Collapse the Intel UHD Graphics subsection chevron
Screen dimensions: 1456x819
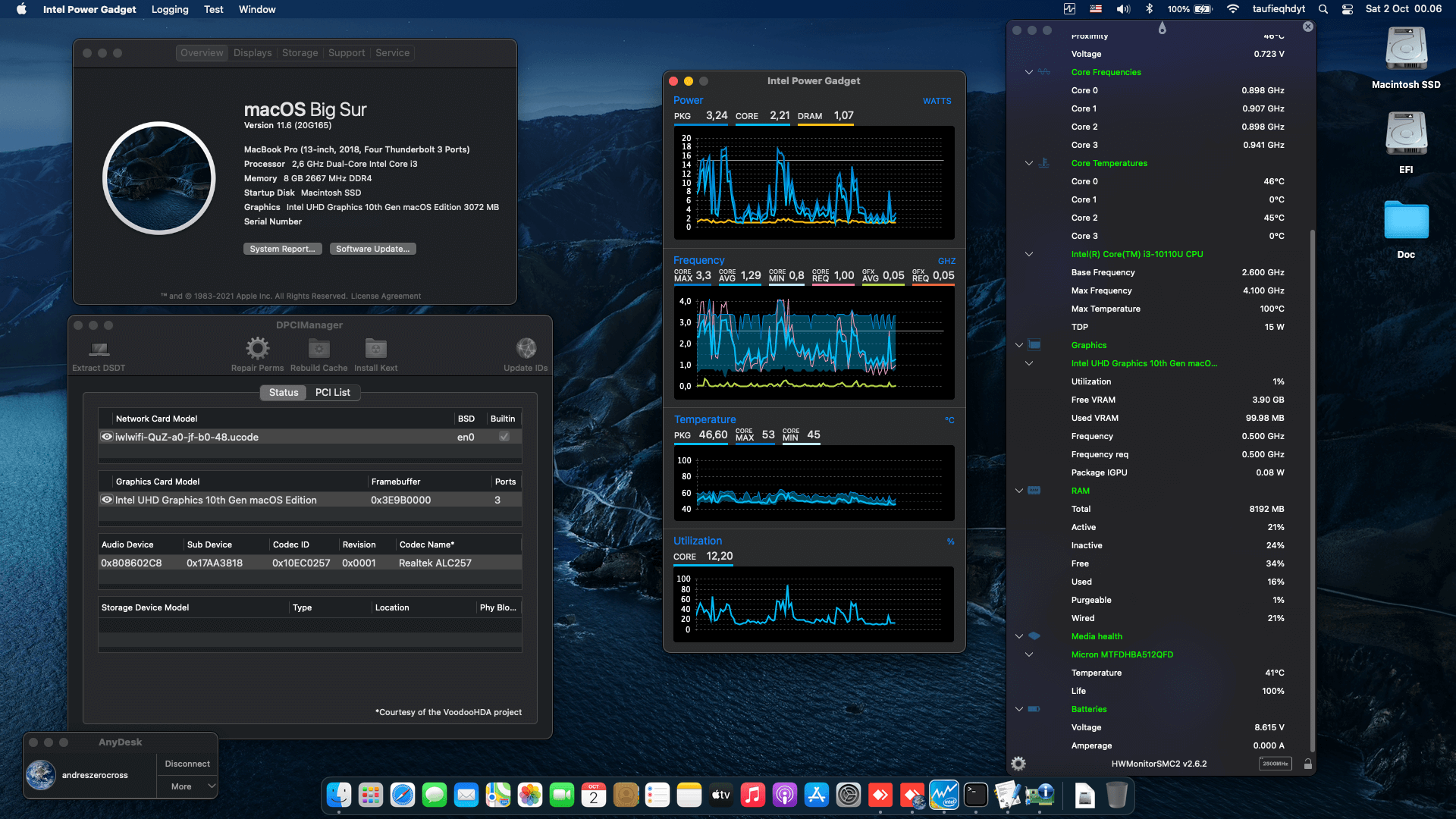1029,363
